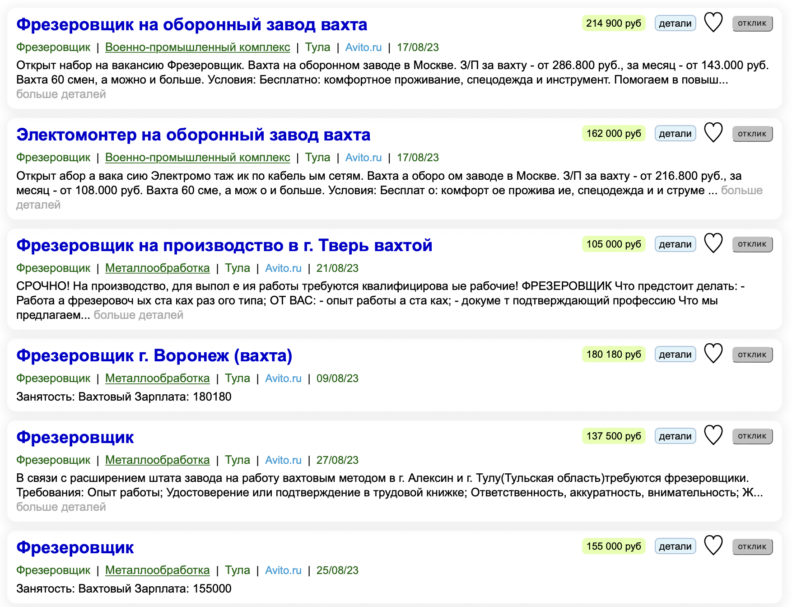The image size is (792, 607).
Task: Expand 'больше деталей' under first Фрезеровщик listing
Action: [x=61, y=94]
